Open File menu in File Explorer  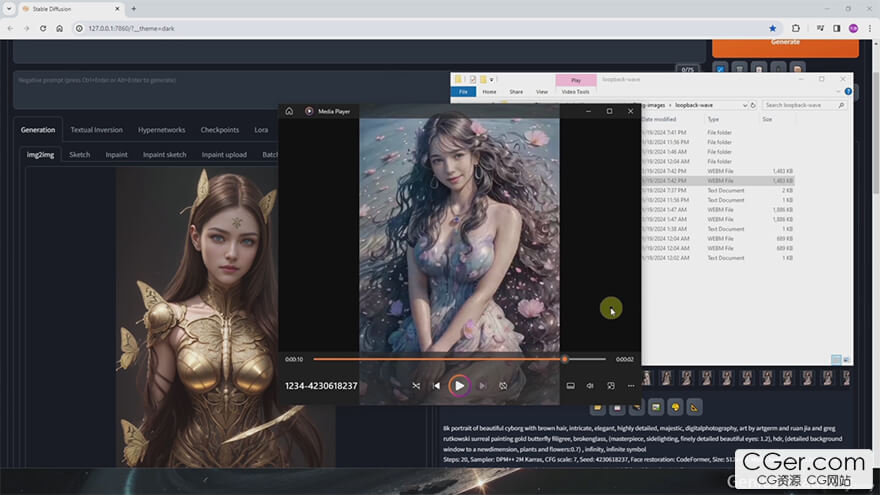[463, 91]
